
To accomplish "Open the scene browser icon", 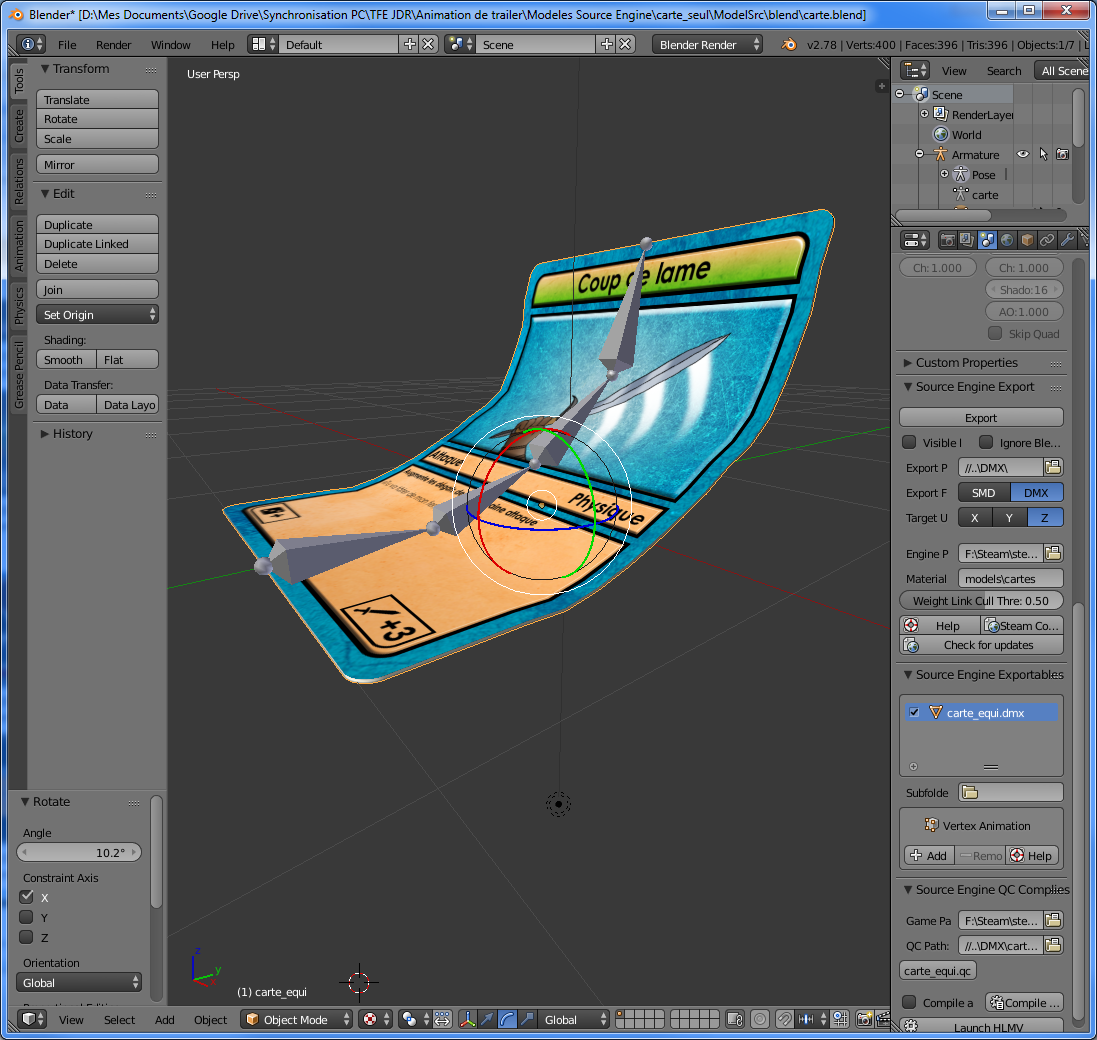I will (460, 44).
